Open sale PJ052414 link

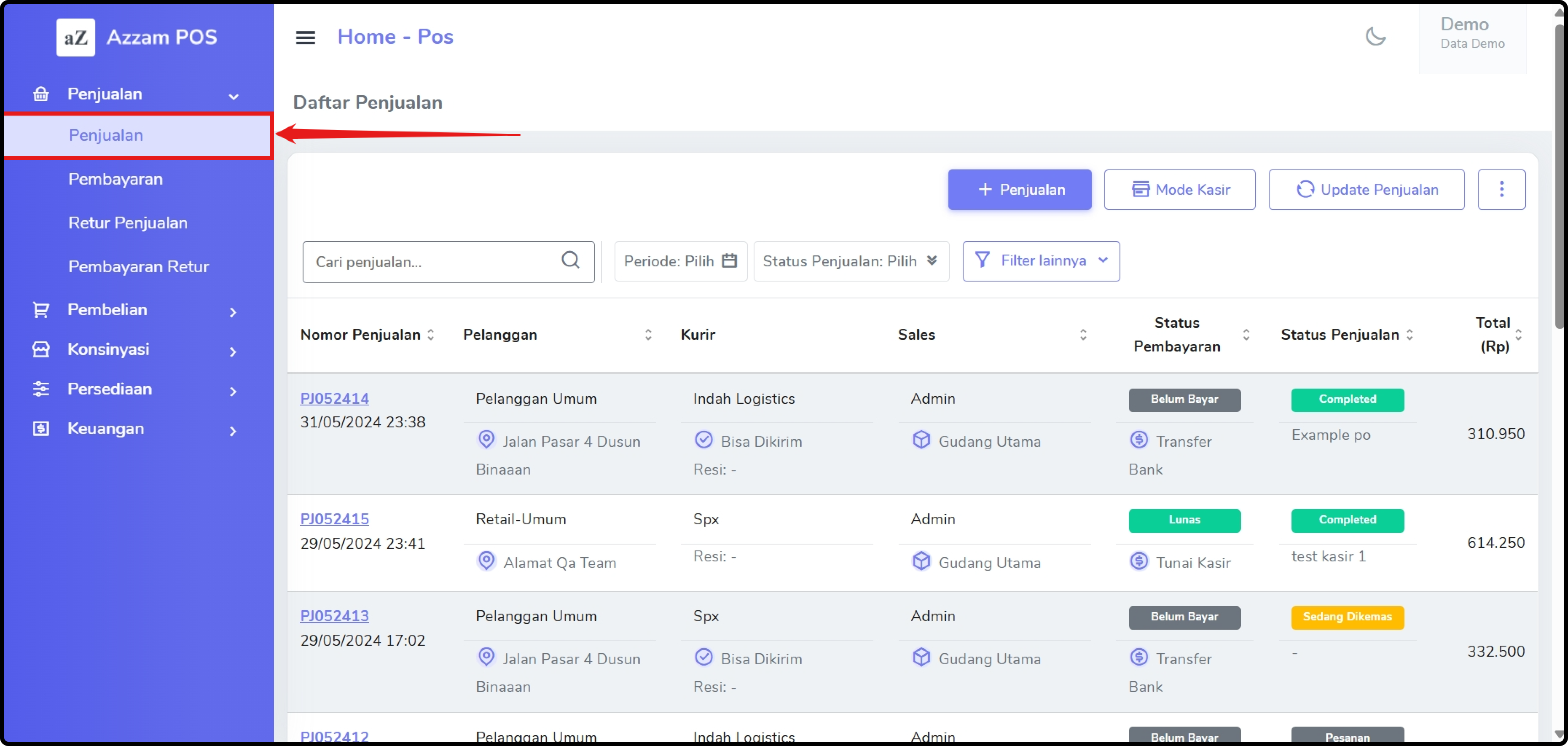[334, 399]
